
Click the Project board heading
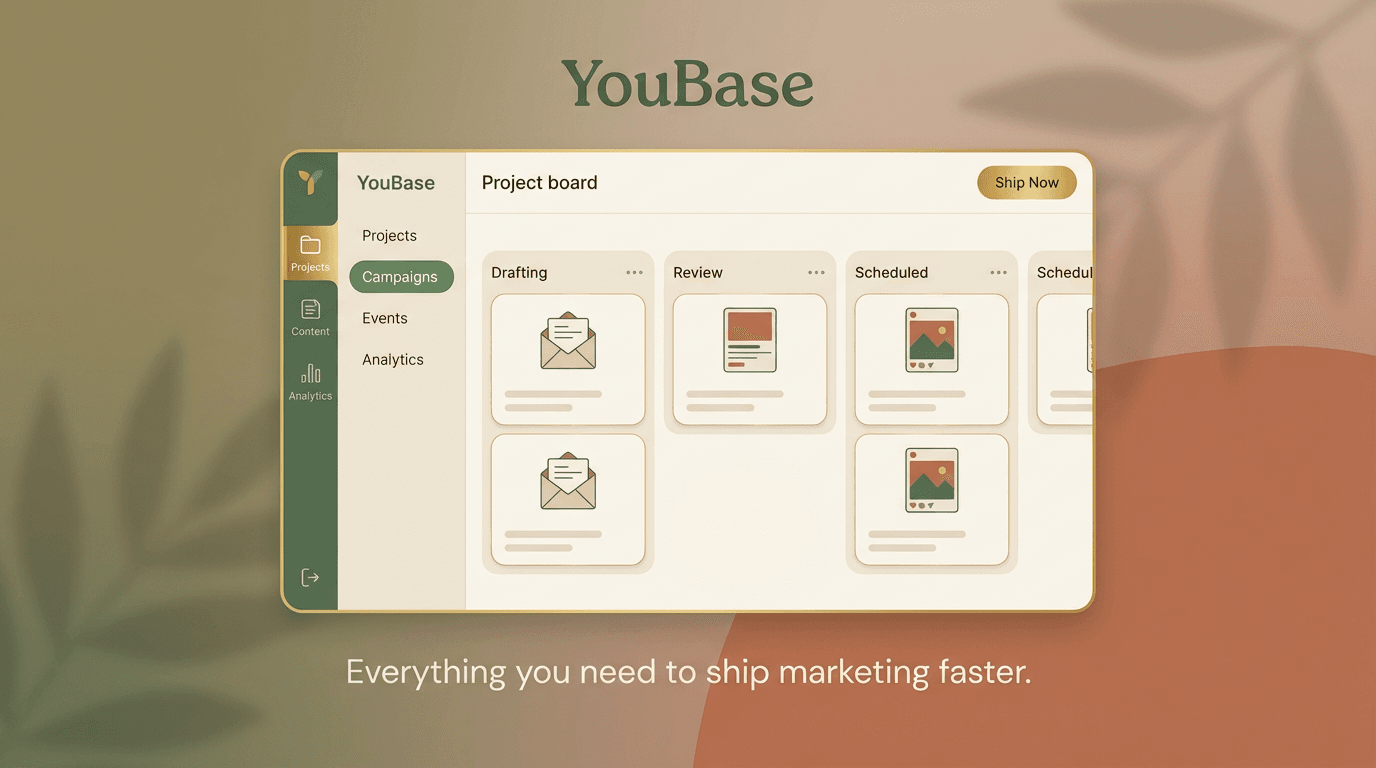540,182
